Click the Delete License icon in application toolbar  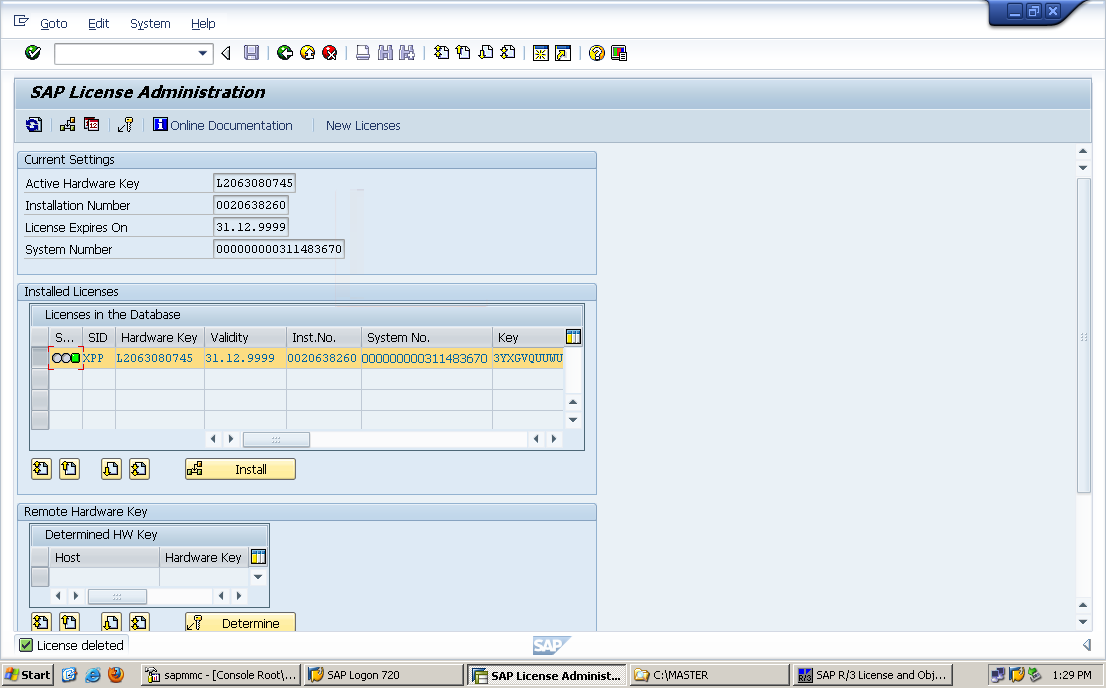tap(92, 125)
